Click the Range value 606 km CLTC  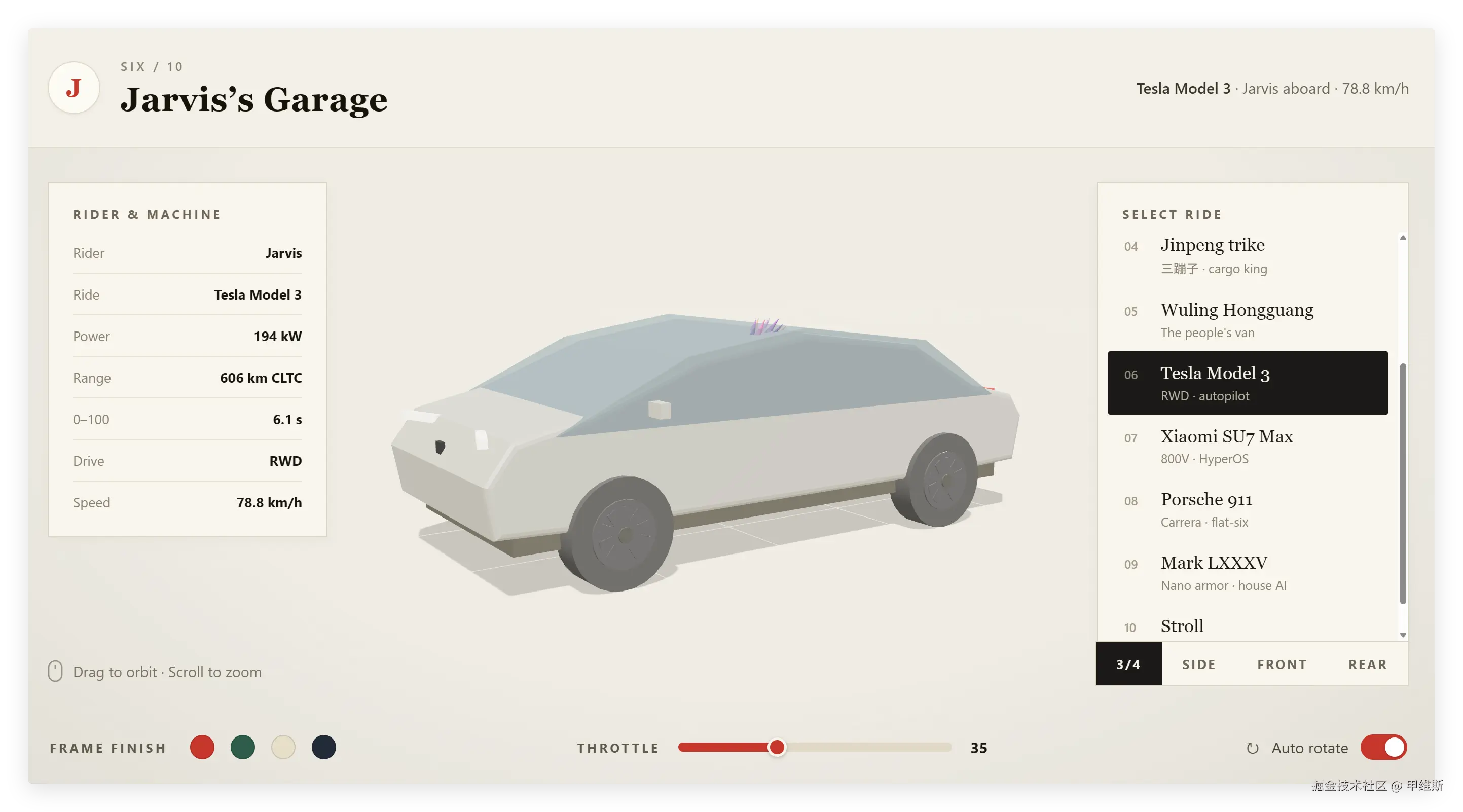[x=261, y=378]
